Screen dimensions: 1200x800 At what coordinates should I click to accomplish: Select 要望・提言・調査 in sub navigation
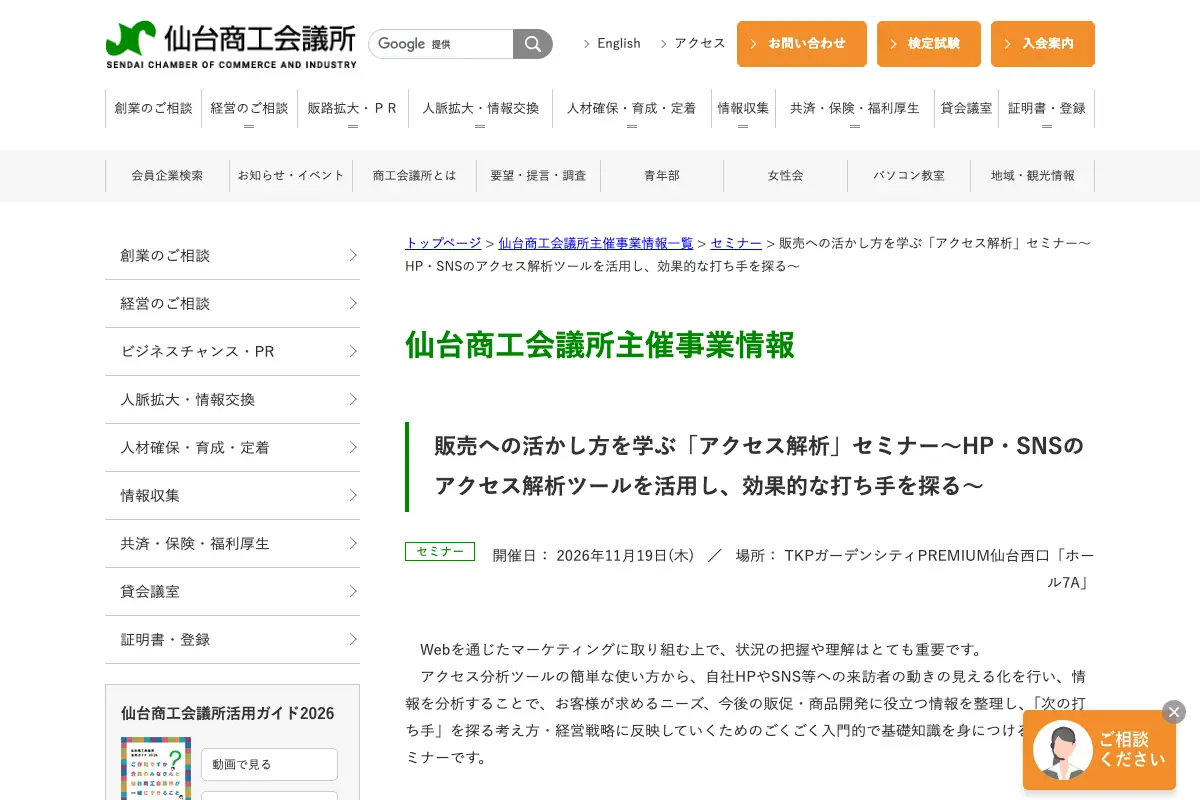pyautogui.click(x=538, y=175)
